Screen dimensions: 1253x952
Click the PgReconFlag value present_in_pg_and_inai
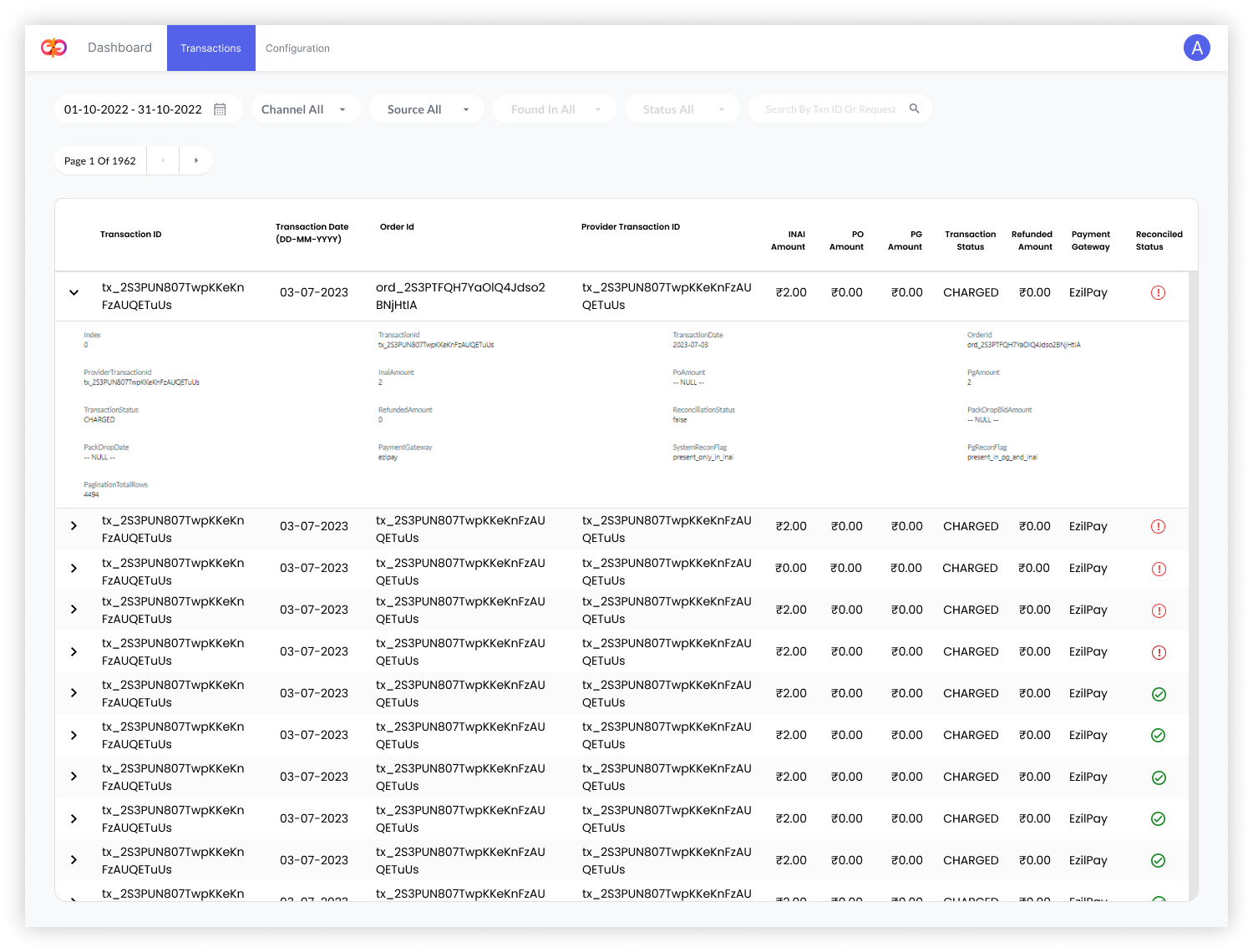1002,458
